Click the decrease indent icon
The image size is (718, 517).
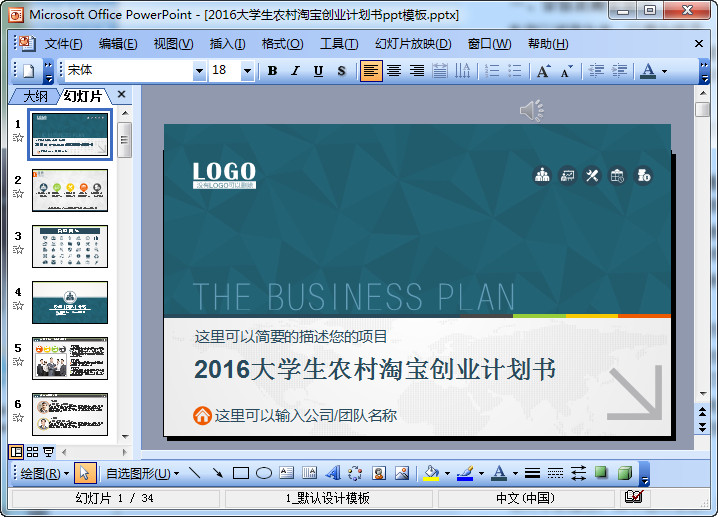click(x=596, y=71)
